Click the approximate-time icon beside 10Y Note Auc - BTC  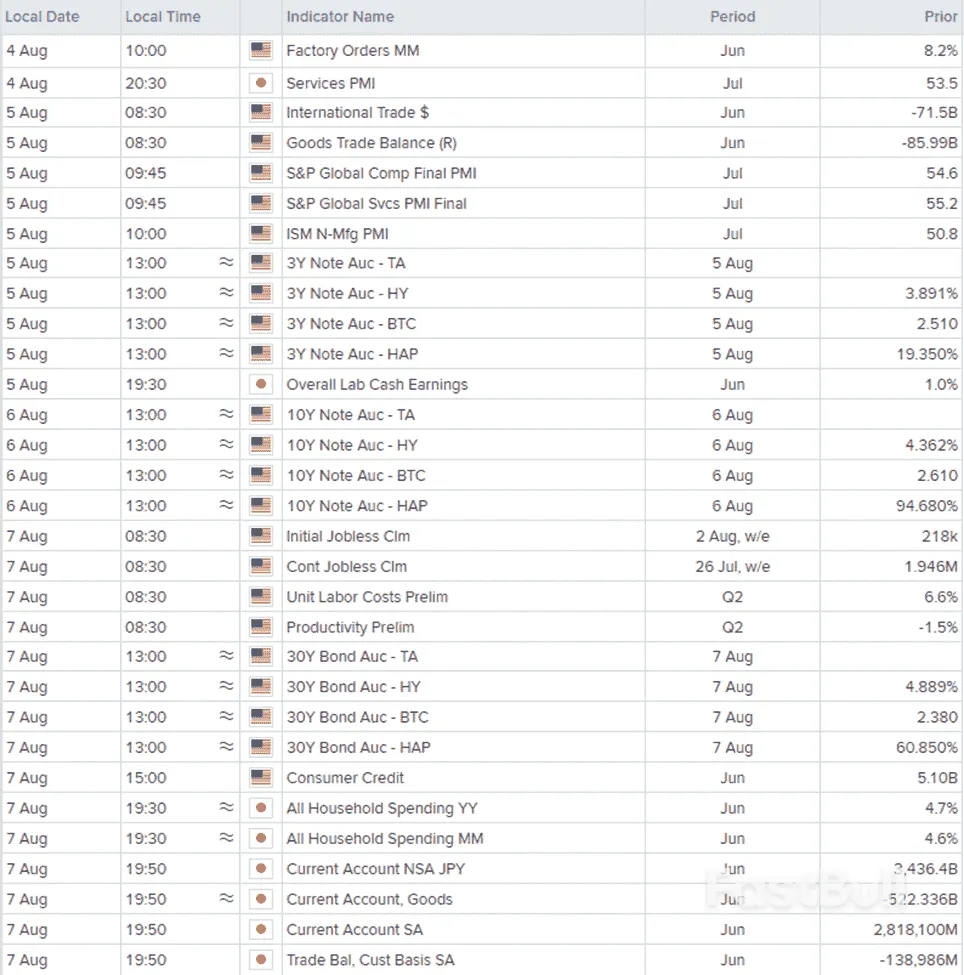[227, 475]
